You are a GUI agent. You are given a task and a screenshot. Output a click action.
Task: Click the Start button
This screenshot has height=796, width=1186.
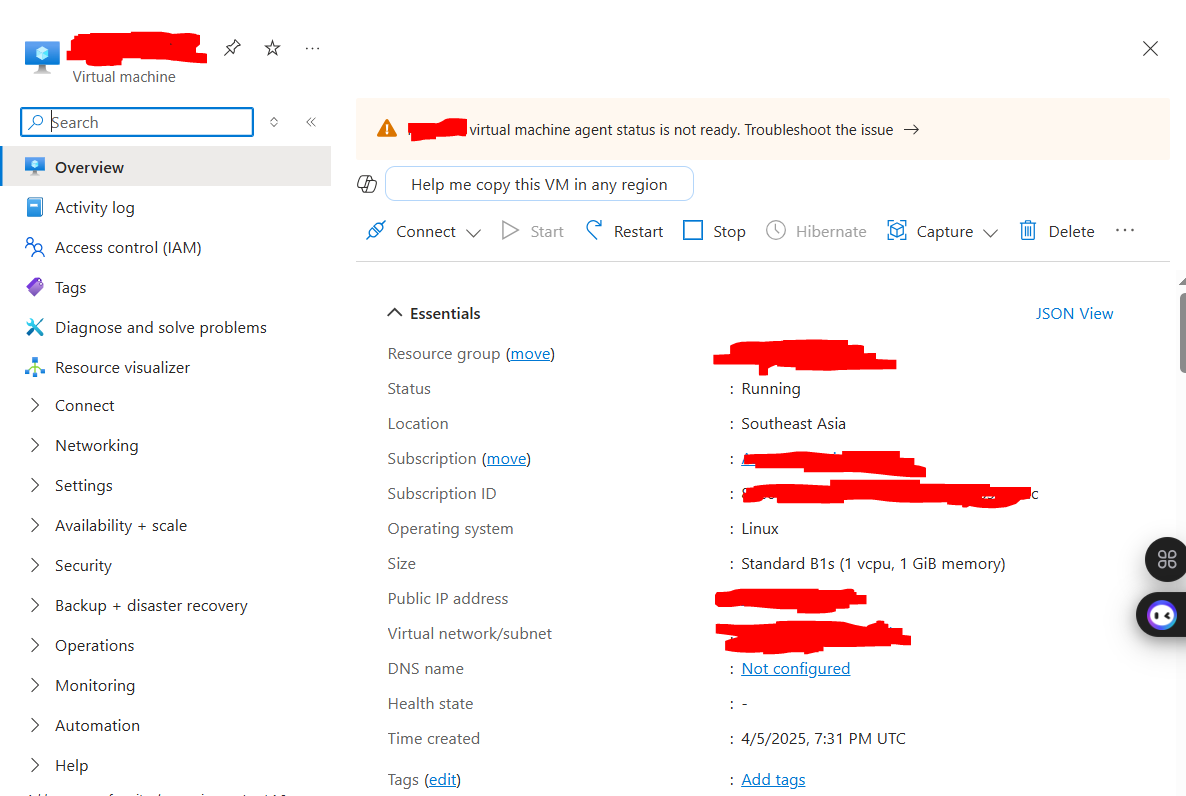(x=532, y=231)
